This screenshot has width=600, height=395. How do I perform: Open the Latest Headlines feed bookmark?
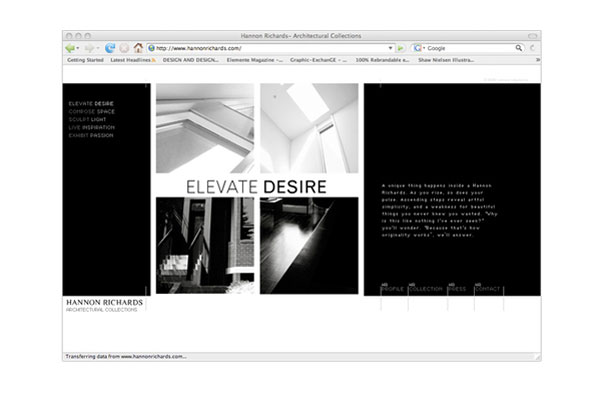click(x=133, y=60)
